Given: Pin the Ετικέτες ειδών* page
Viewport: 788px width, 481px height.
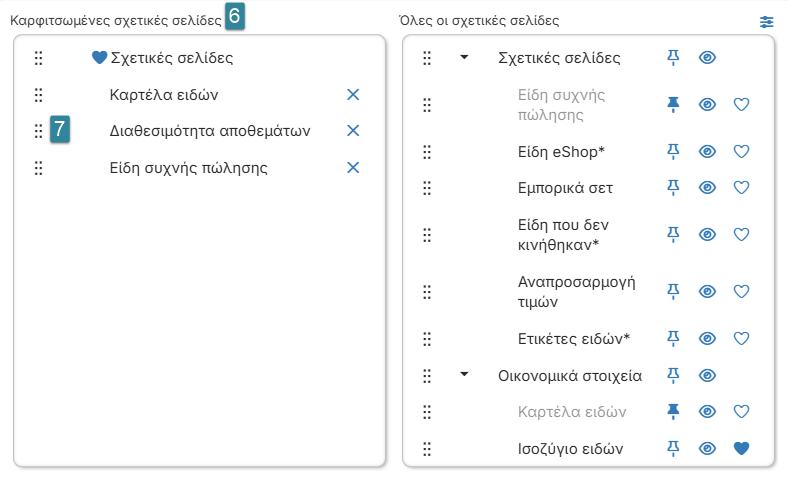Looking at the screenshot, I should [673, 338].
